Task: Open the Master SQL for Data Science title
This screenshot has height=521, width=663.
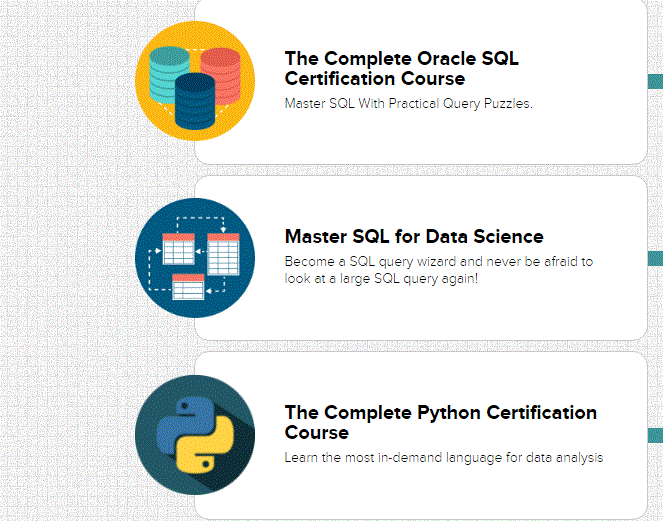Action: tap(414, 236)
